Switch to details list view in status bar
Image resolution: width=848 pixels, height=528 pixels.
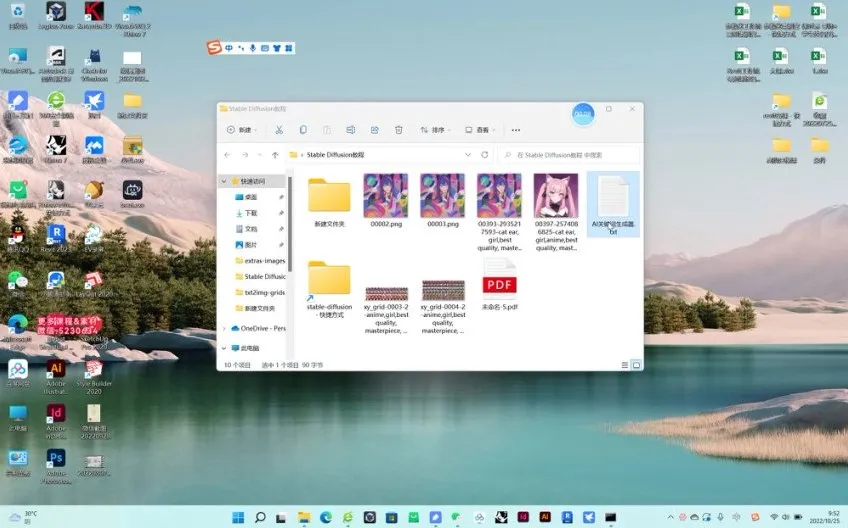click(x=625, y=365)
